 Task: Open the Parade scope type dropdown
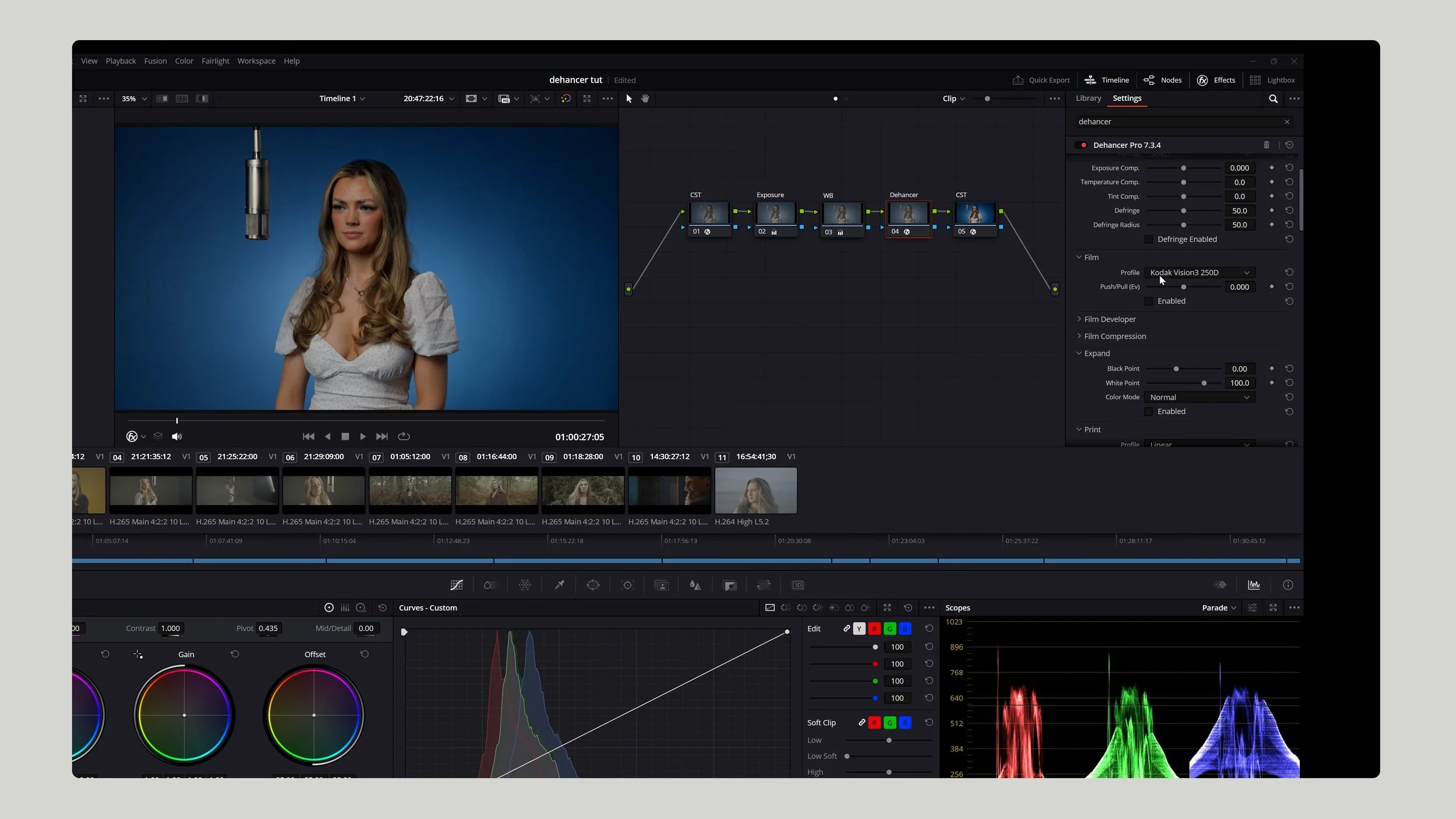pyautogui.click(x=1218, y=608)
